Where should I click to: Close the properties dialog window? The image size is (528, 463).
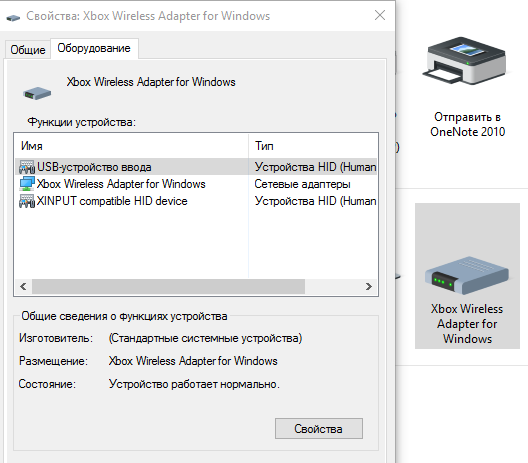pyautogui.click(x=380, y=15)
